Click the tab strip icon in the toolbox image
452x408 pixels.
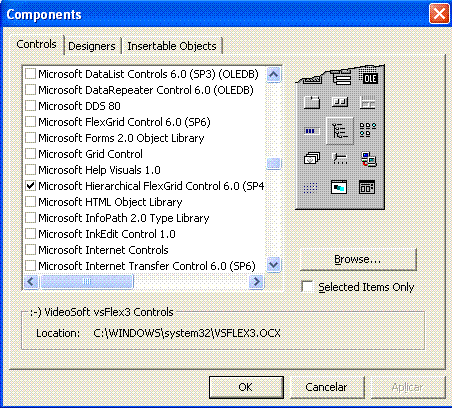[312, 102]
